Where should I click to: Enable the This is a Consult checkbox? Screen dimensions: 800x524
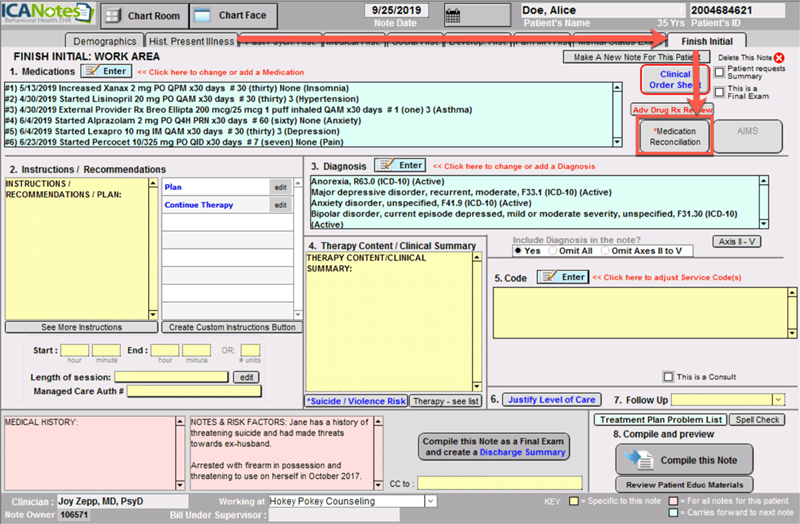tap(669, 376)
